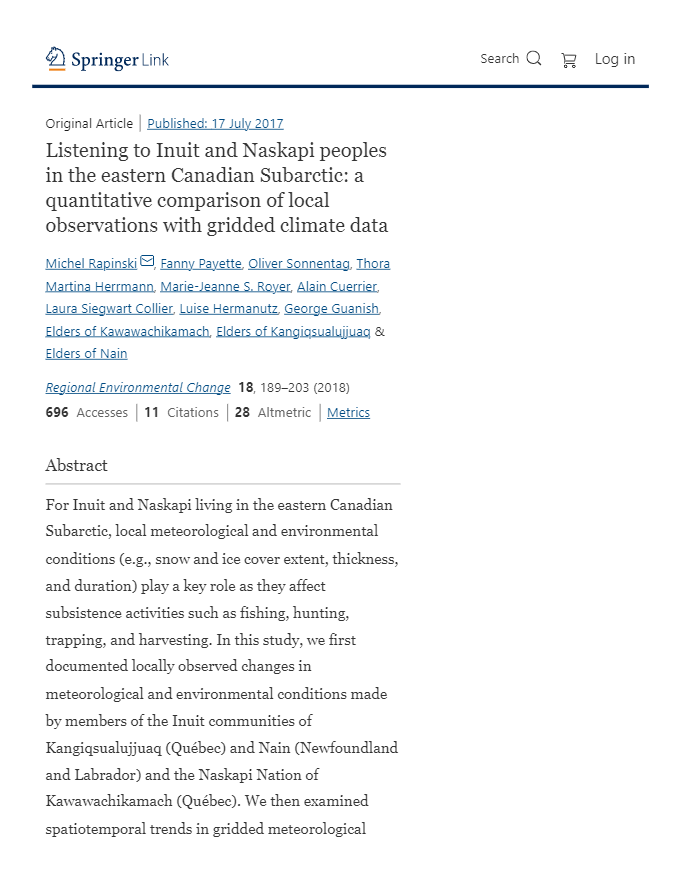The width and height of the screenshot is (680, 880).
Task: Click author Laura Siegwart Collier
Action: [x=108, y=309]
